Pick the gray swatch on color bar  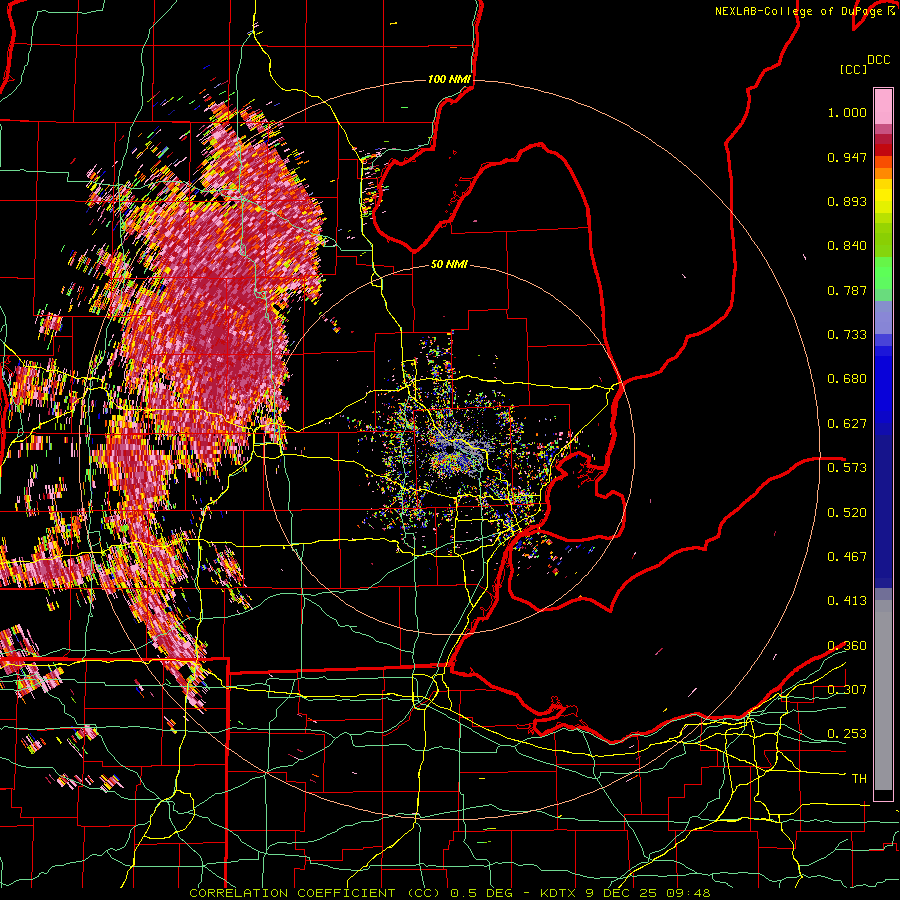click(x=883, y=695)
